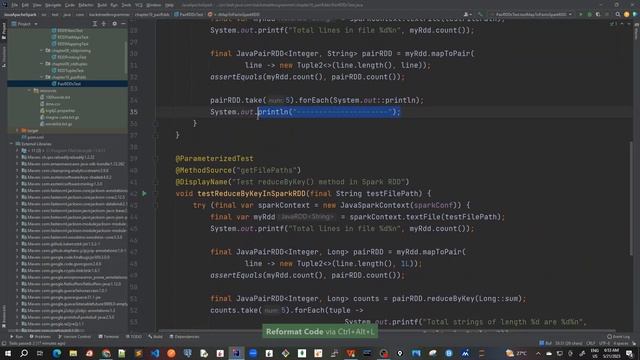Open Task View in taskbar
This screenshot has width=640, height=360.
40,353
